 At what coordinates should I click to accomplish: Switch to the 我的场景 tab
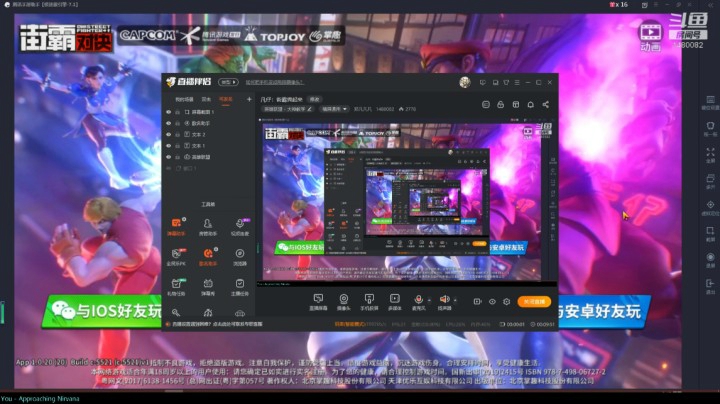pyautogui.click(x=184, y=99)
